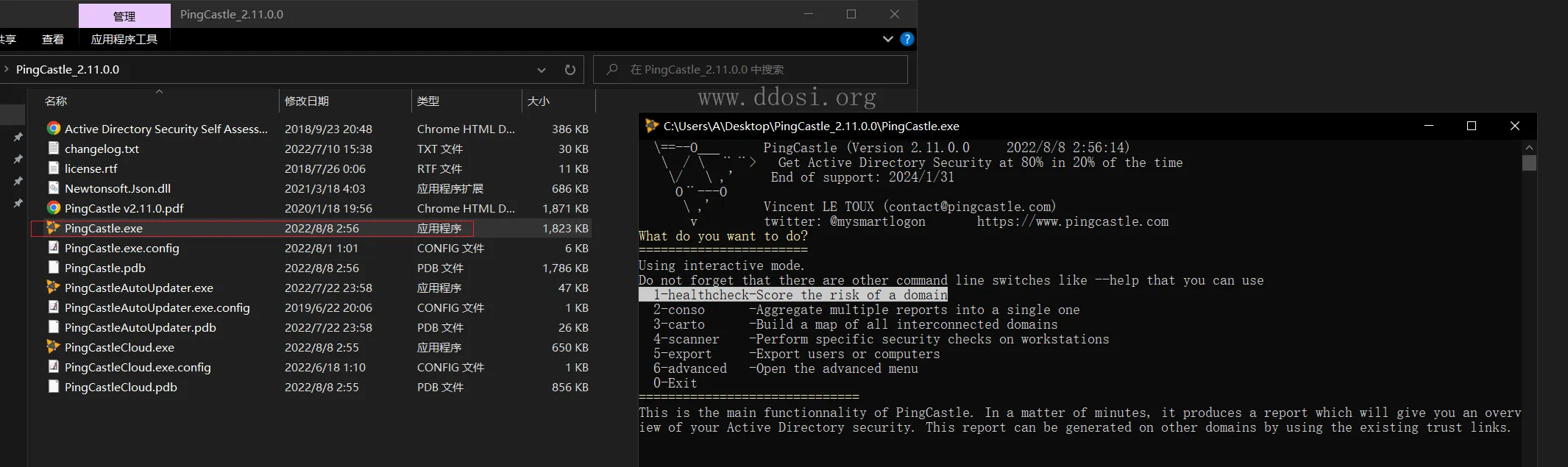Click the PingCastleCloud.exe.config file icon
1568x467 pixels.
(54, 366)
